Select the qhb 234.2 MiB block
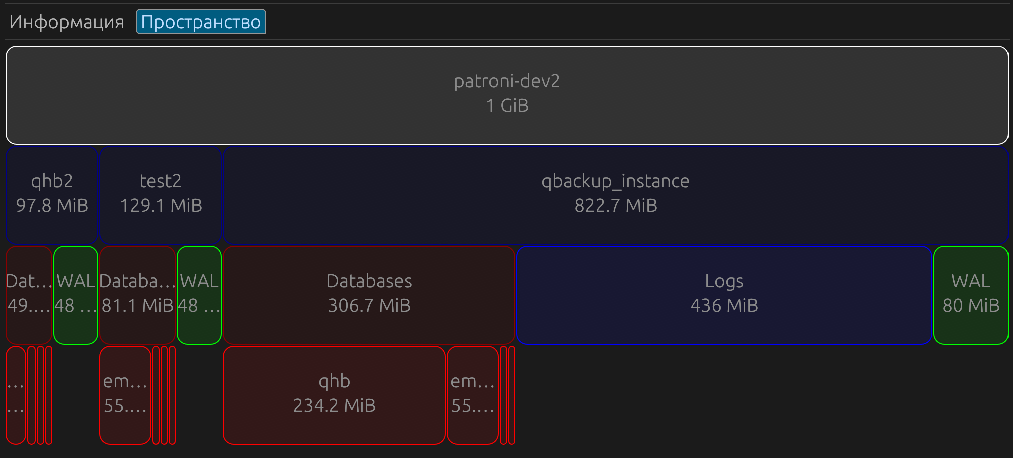The width and height of the screenshot is (1013, 458). click(x=334, y=394)
